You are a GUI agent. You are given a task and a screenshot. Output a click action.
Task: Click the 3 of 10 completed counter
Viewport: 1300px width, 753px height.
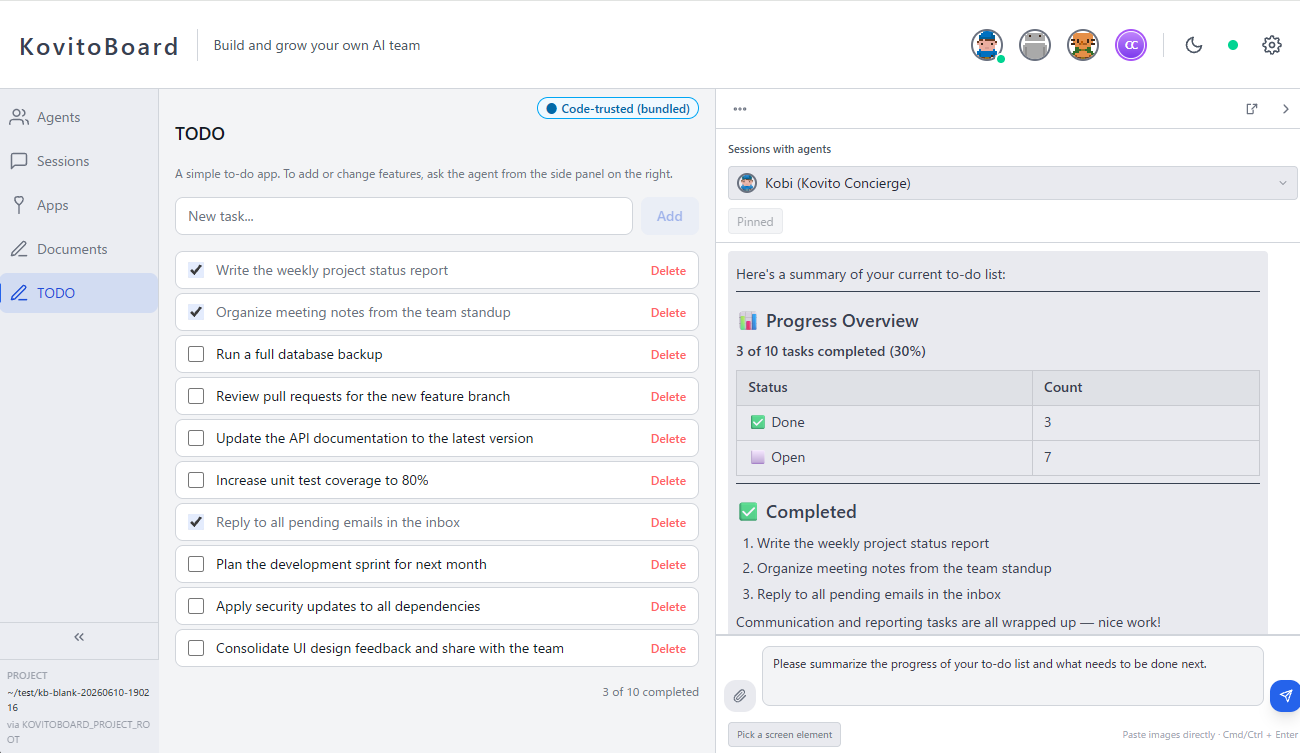(x=650, y=692)
